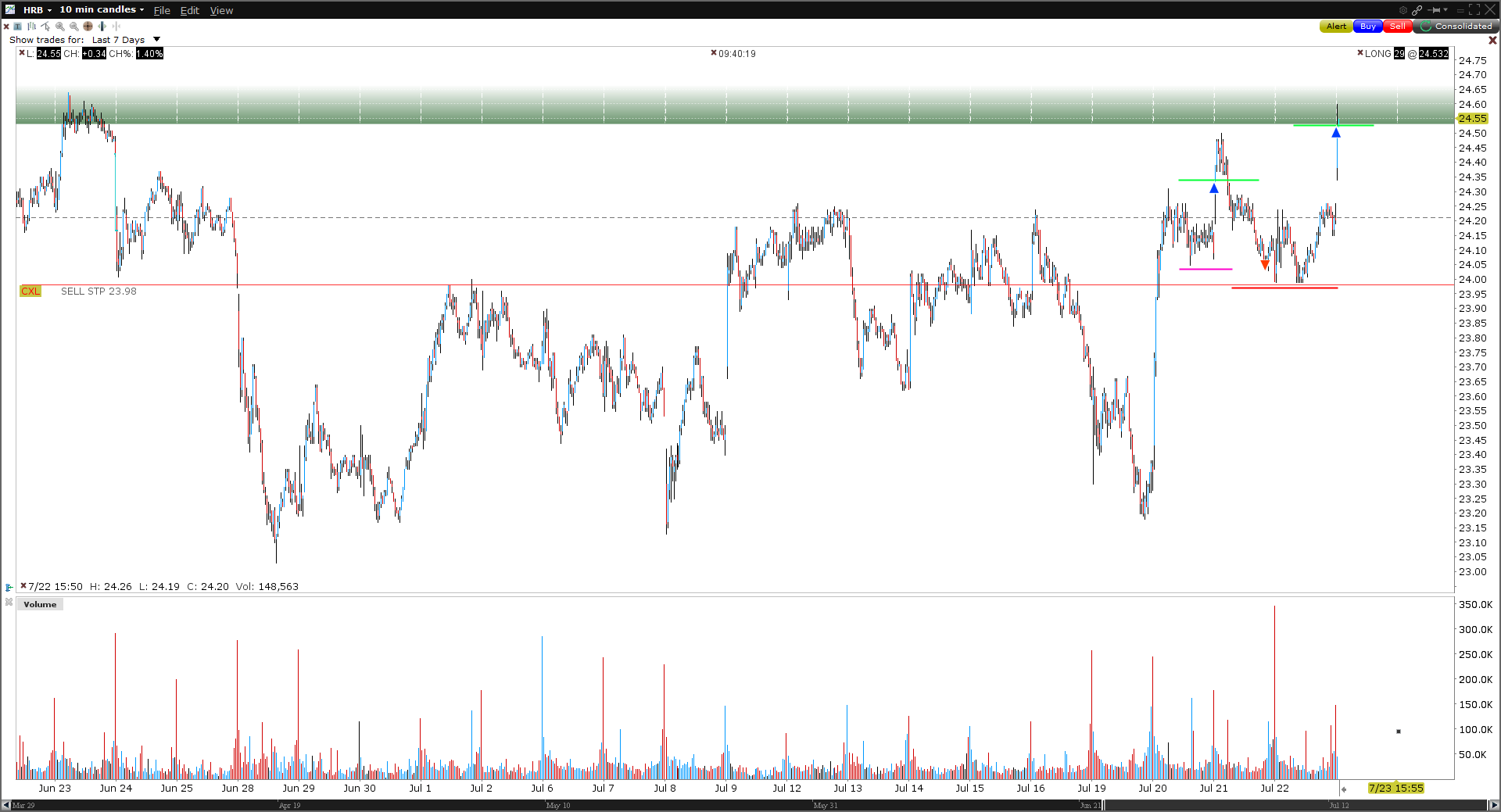Click the Jun 23 date label

(x=55, y=788)
